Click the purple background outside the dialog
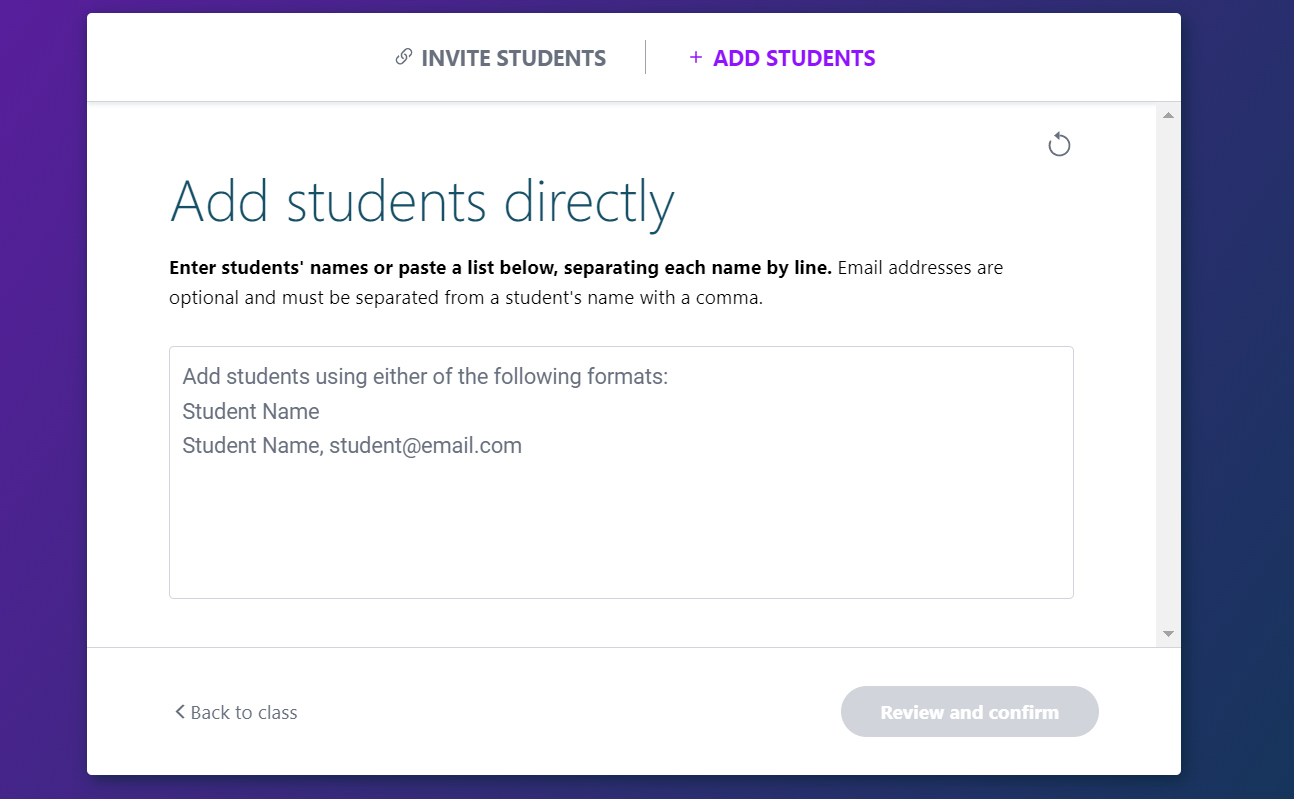Image resolution: width=1294 pixels, height=799 pixels. coord(42,400)
